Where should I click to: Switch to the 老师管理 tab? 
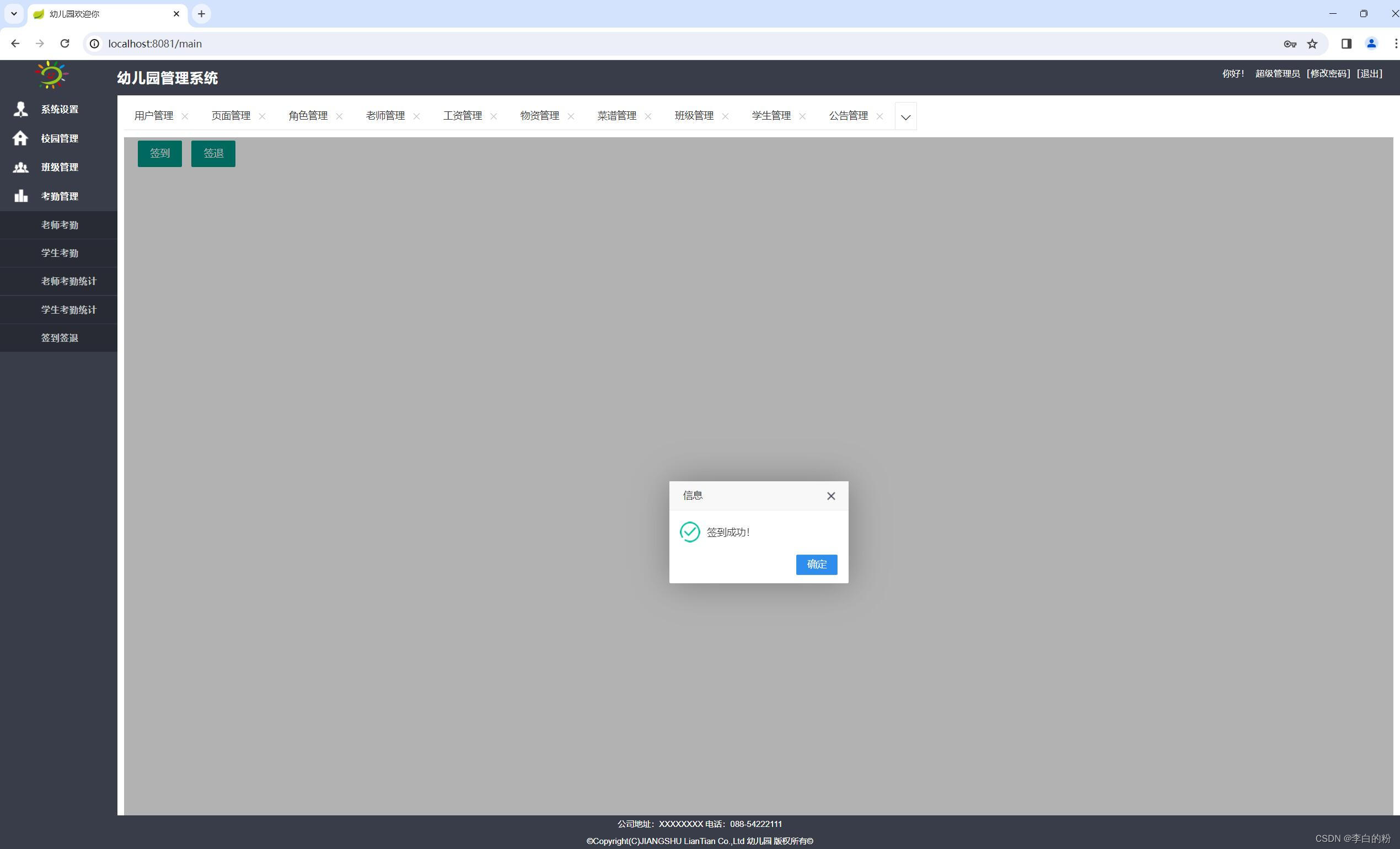(385, 116)
